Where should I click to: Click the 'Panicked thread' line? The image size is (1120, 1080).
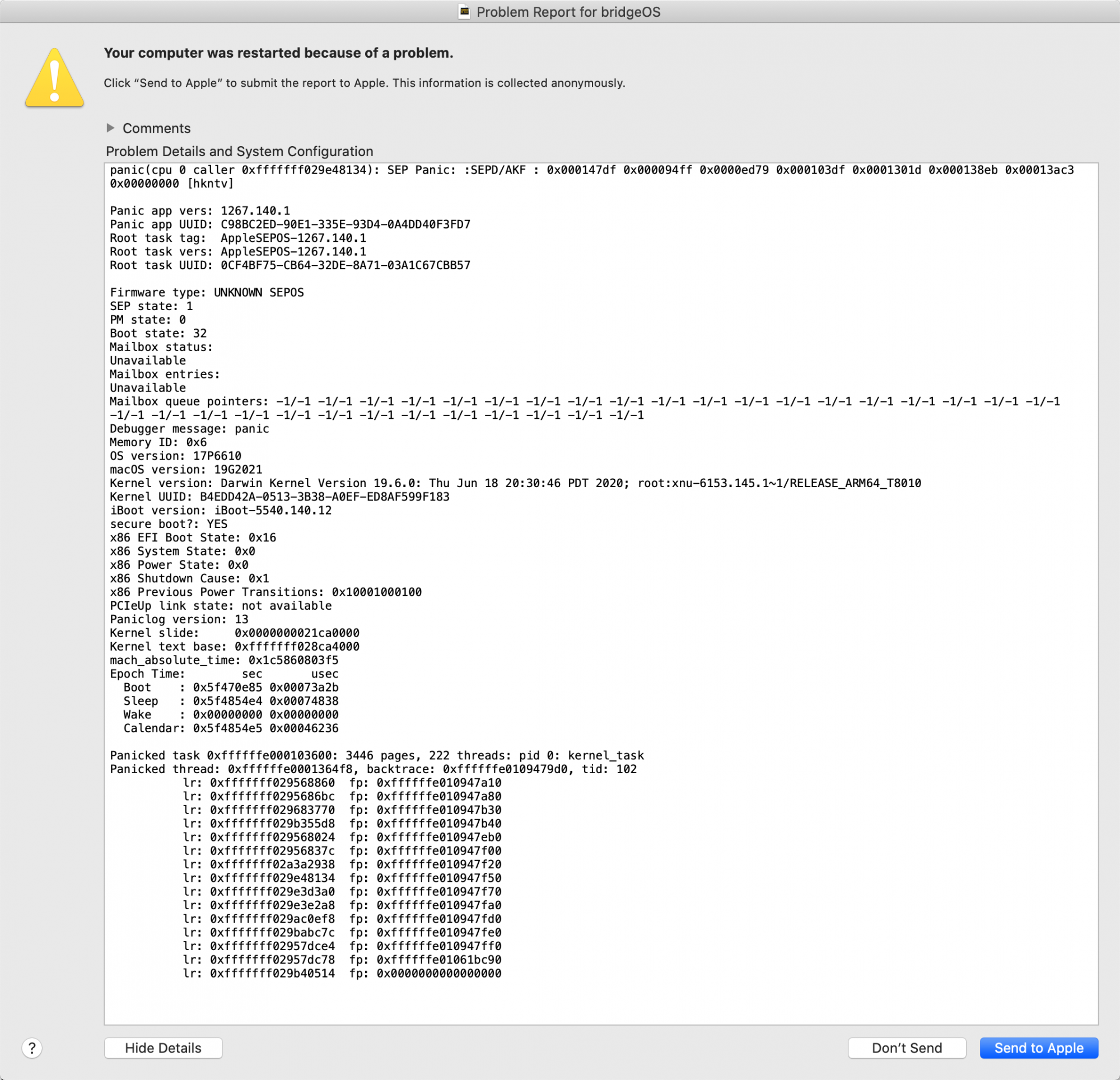373,770
